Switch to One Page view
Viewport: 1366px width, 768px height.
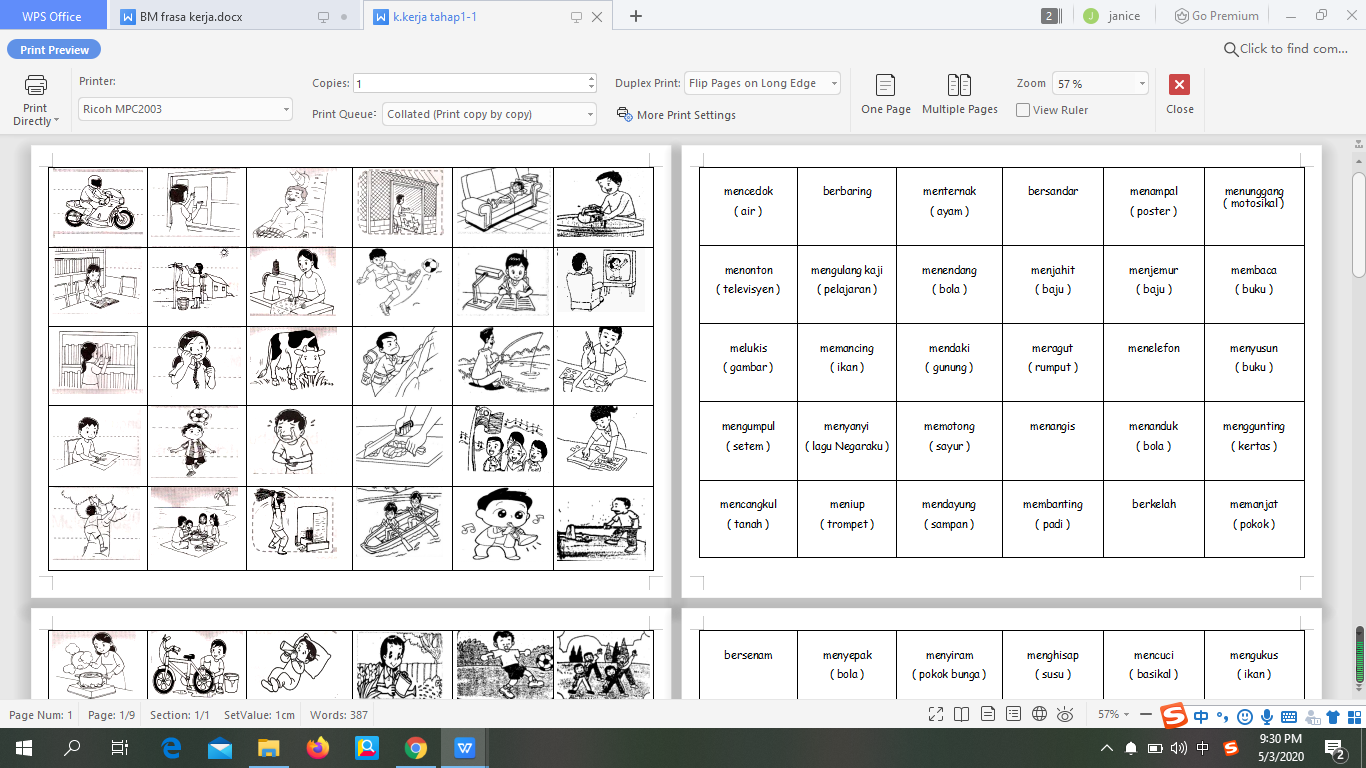pyautogui.click(x=886, y=95)
